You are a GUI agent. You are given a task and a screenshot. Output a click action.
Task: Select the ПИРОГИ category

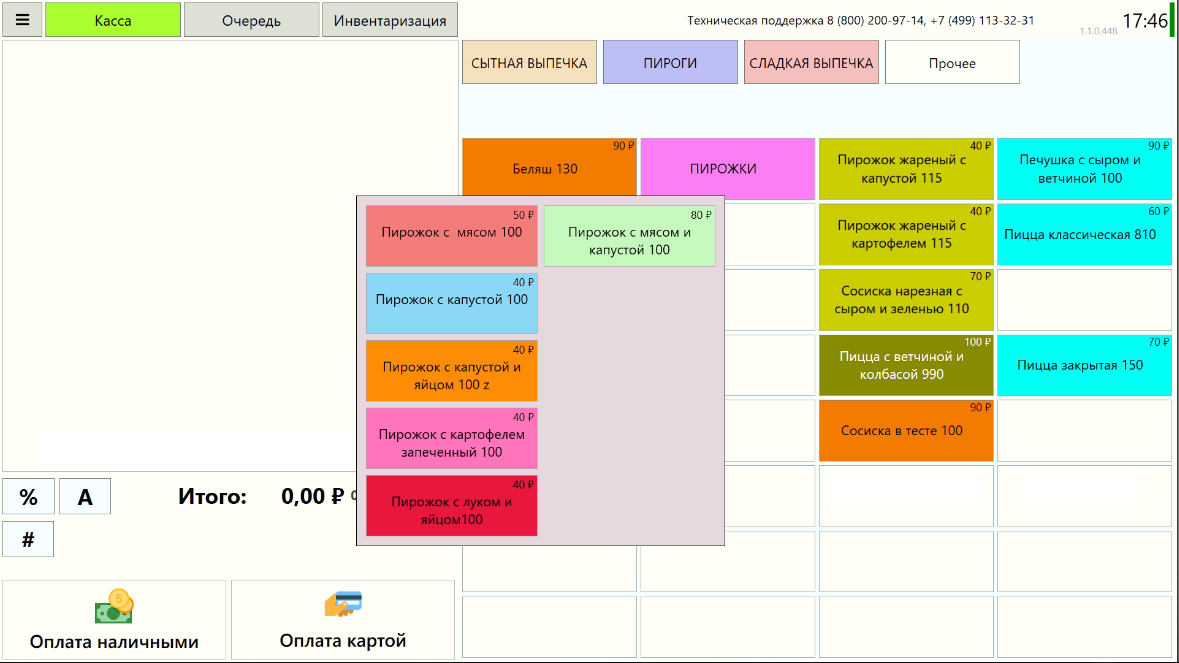[670, 63]
